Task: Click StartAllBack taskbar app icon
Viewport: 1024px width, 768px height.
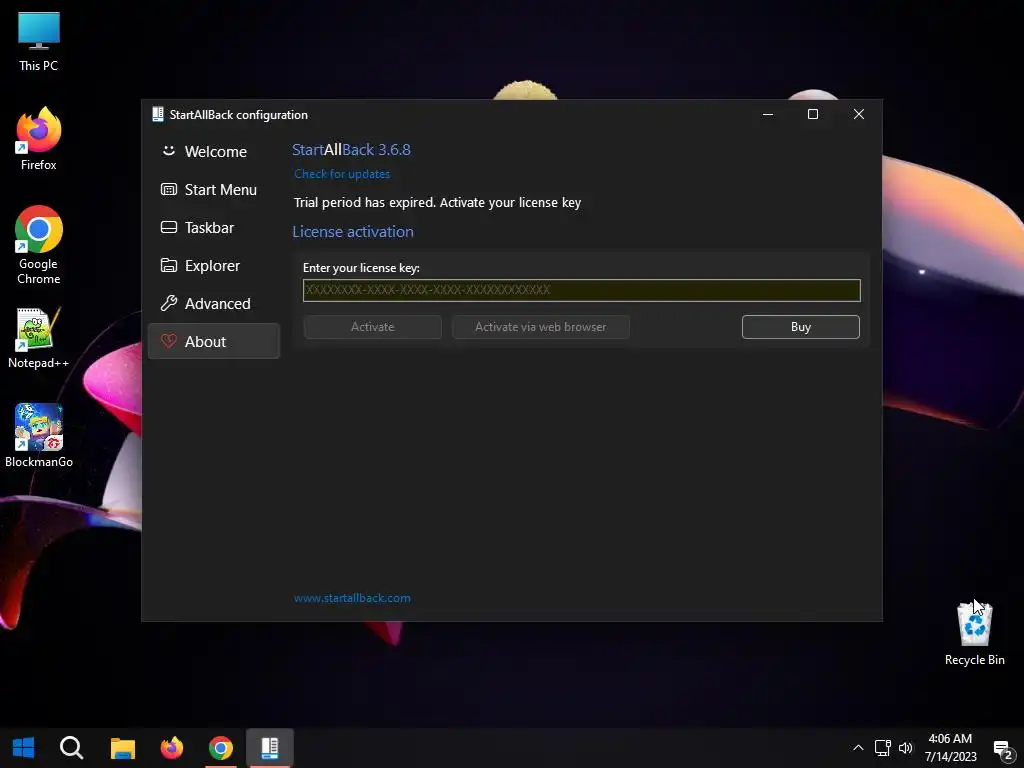Action: [x=270, y=748]
